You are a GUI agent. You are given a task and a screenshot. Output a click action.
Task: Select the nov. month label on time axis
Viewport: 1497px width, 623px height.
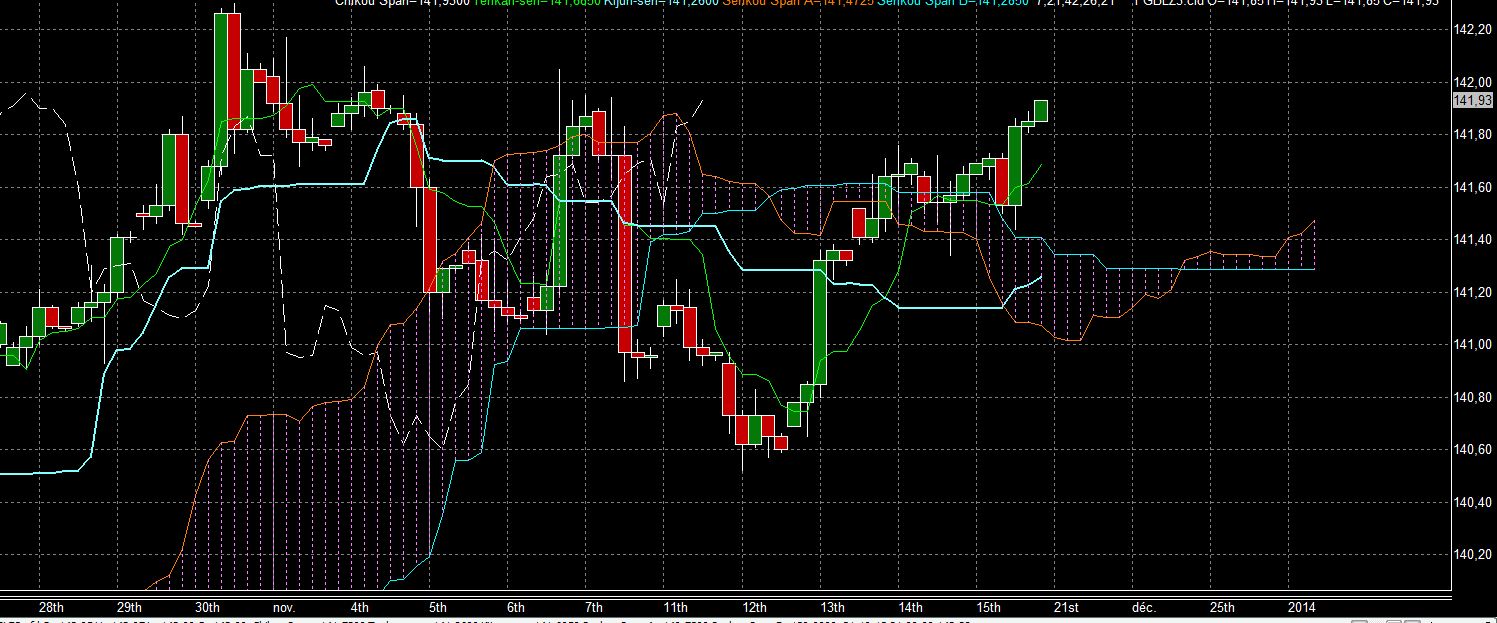(x=284, y=608)
